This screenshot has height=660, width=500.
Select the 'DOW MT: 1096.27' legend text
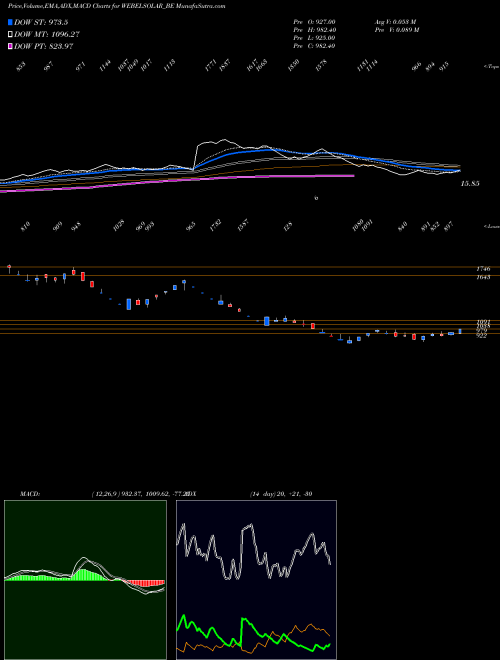tap(47, 35)
